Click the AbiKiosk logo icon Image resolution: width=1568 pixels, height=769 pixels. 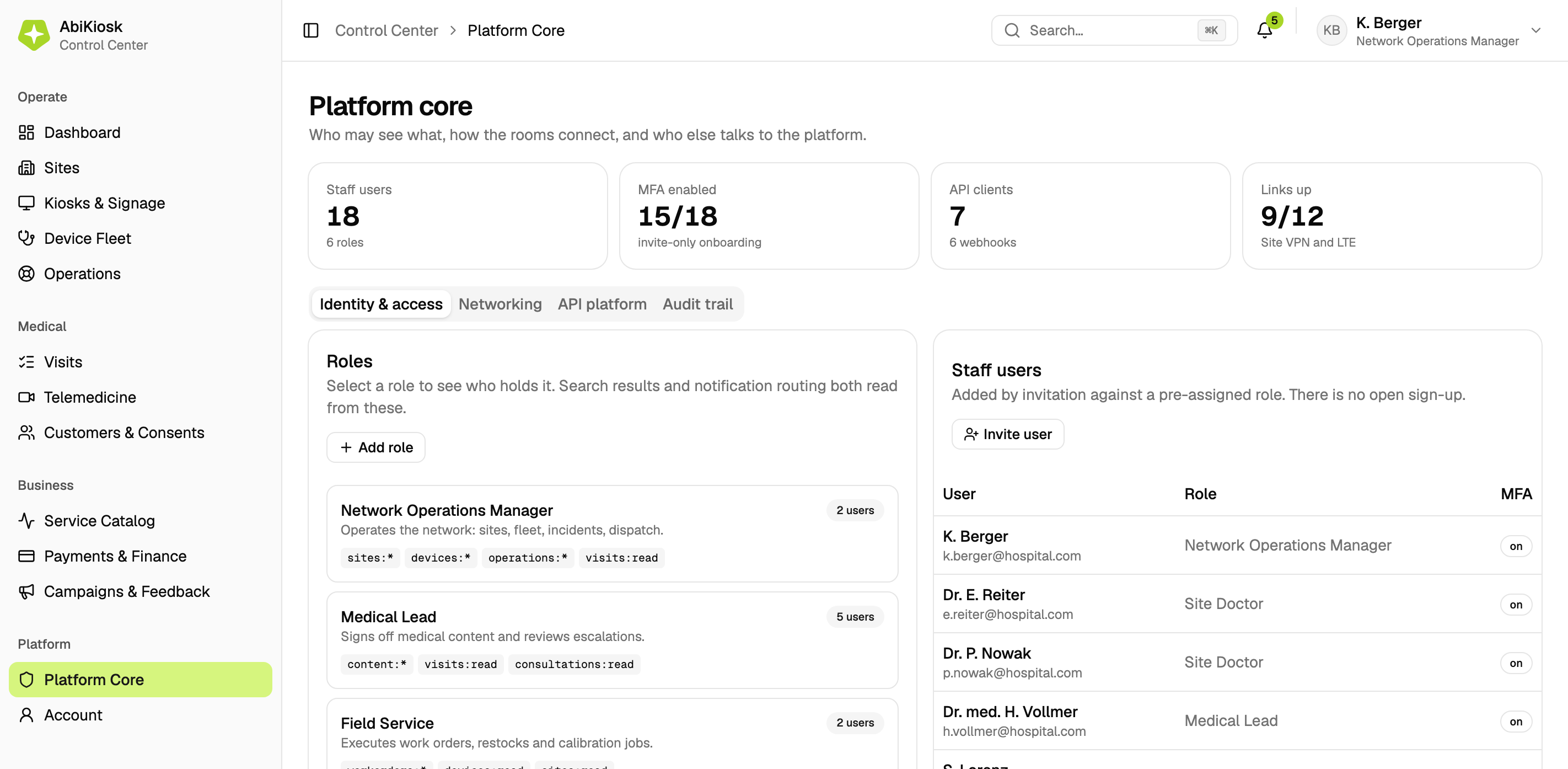[x=34, y=35]
